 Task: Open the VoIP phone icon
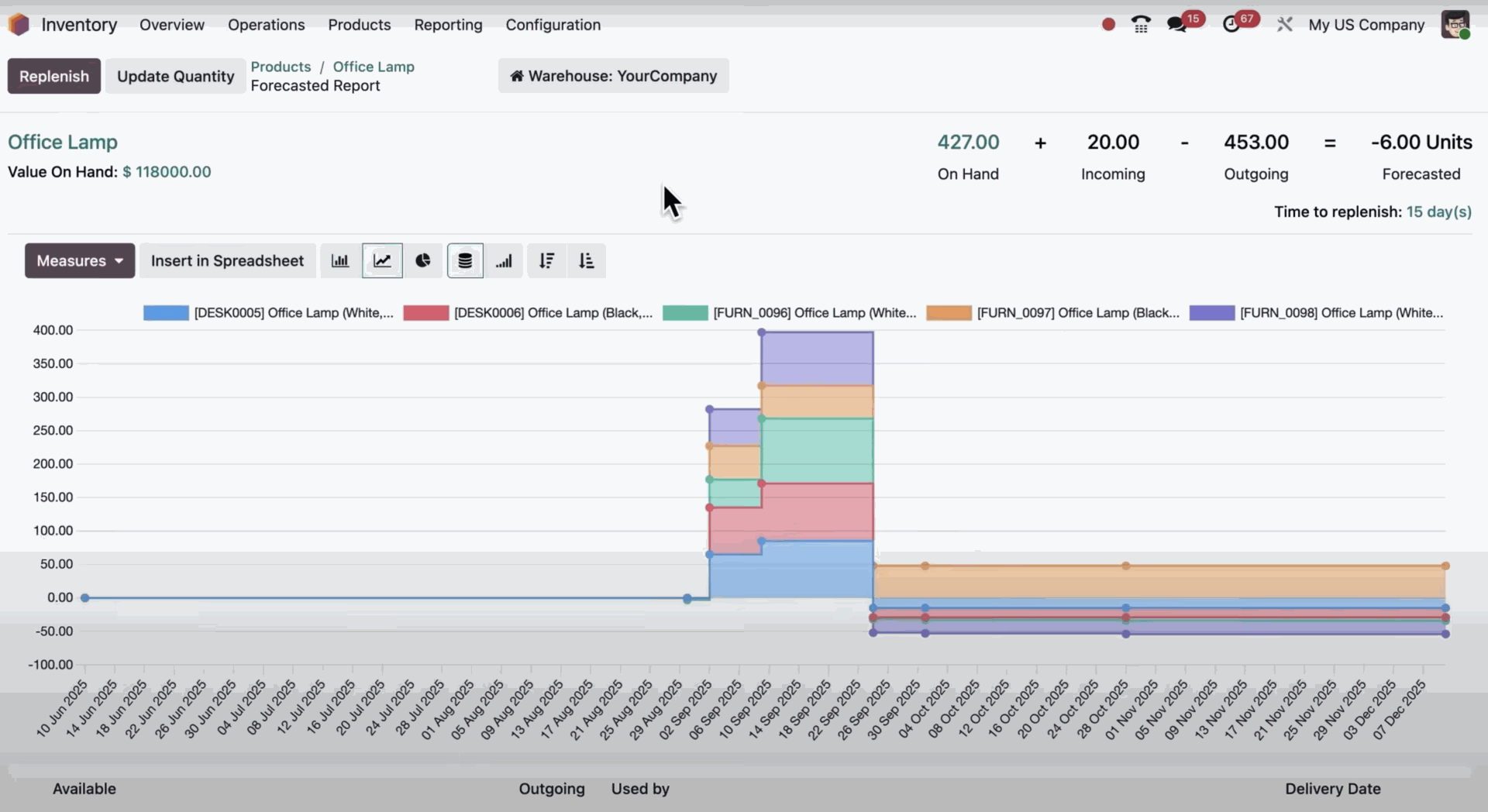[1141, 25]
